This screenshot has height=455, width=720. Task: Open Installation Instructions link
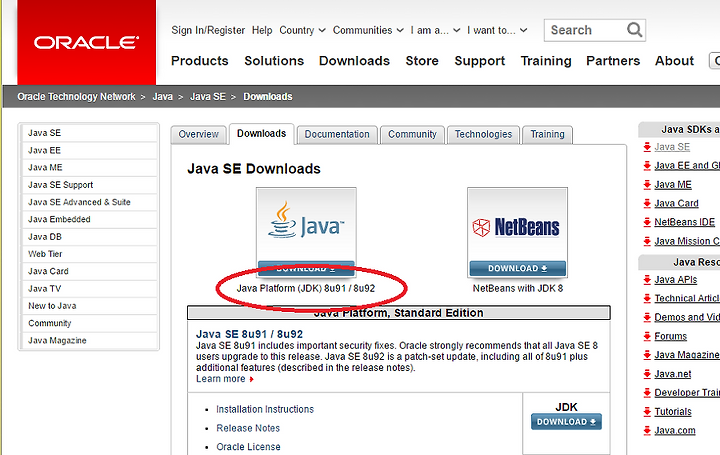point(265,409)
